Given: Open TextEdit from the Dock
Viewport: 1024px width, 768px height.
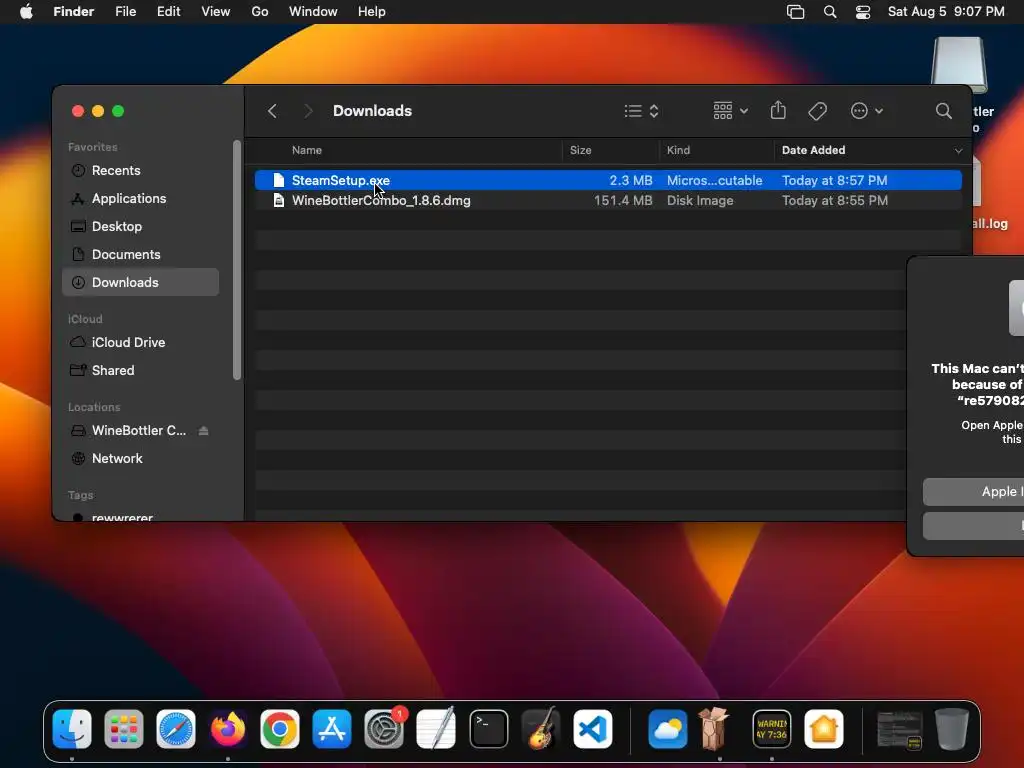Looking at the screenshot, I should point(436,729).
